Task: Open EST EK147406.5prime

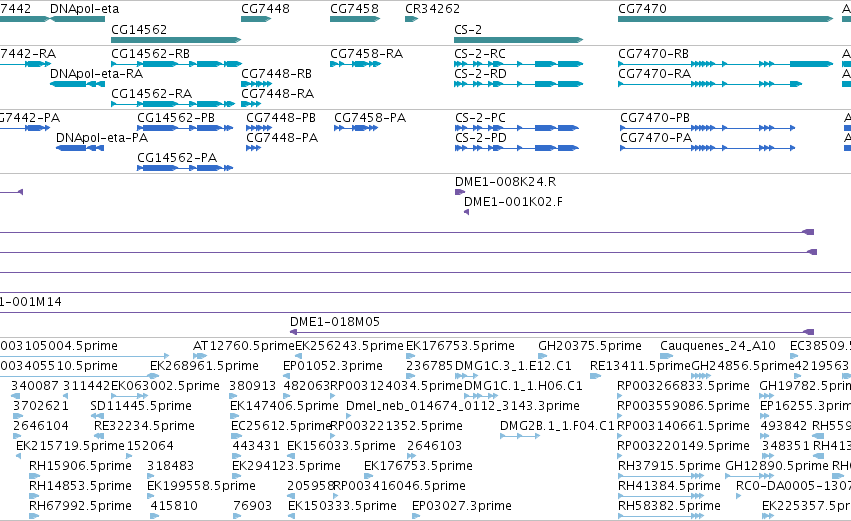Action: coord(284,406)
